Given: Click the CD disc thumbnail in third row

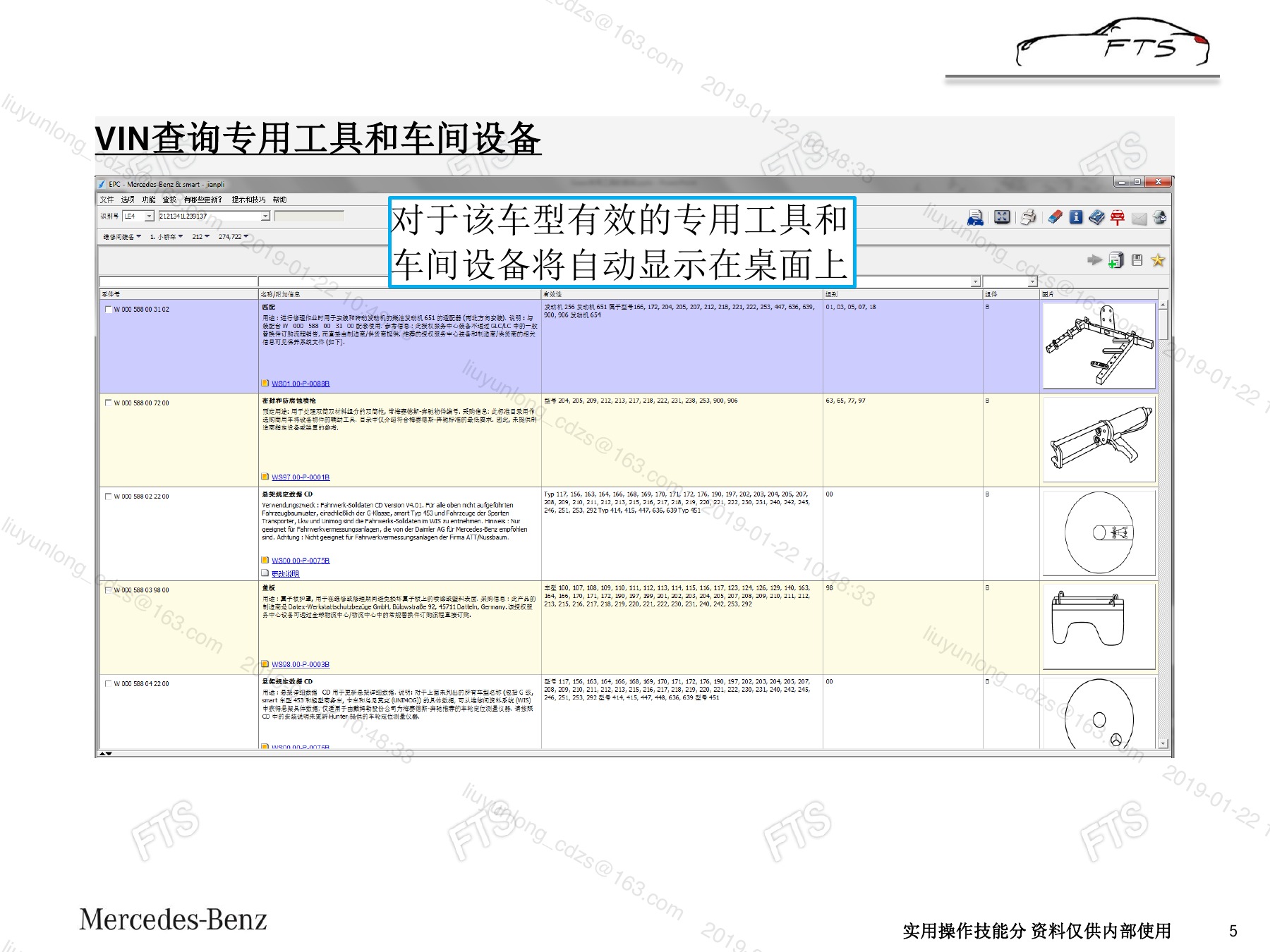Looking at the screenshot, I should [1099, 533].
